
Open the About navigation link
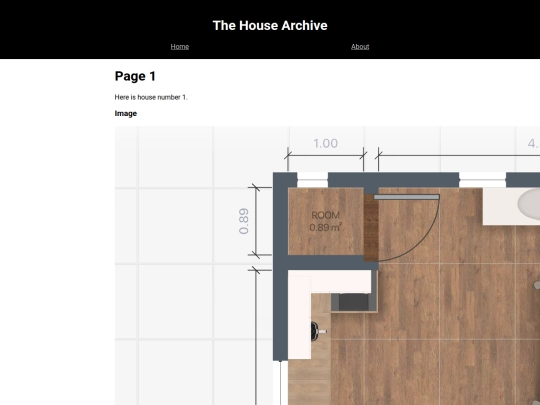coord(360,46)
